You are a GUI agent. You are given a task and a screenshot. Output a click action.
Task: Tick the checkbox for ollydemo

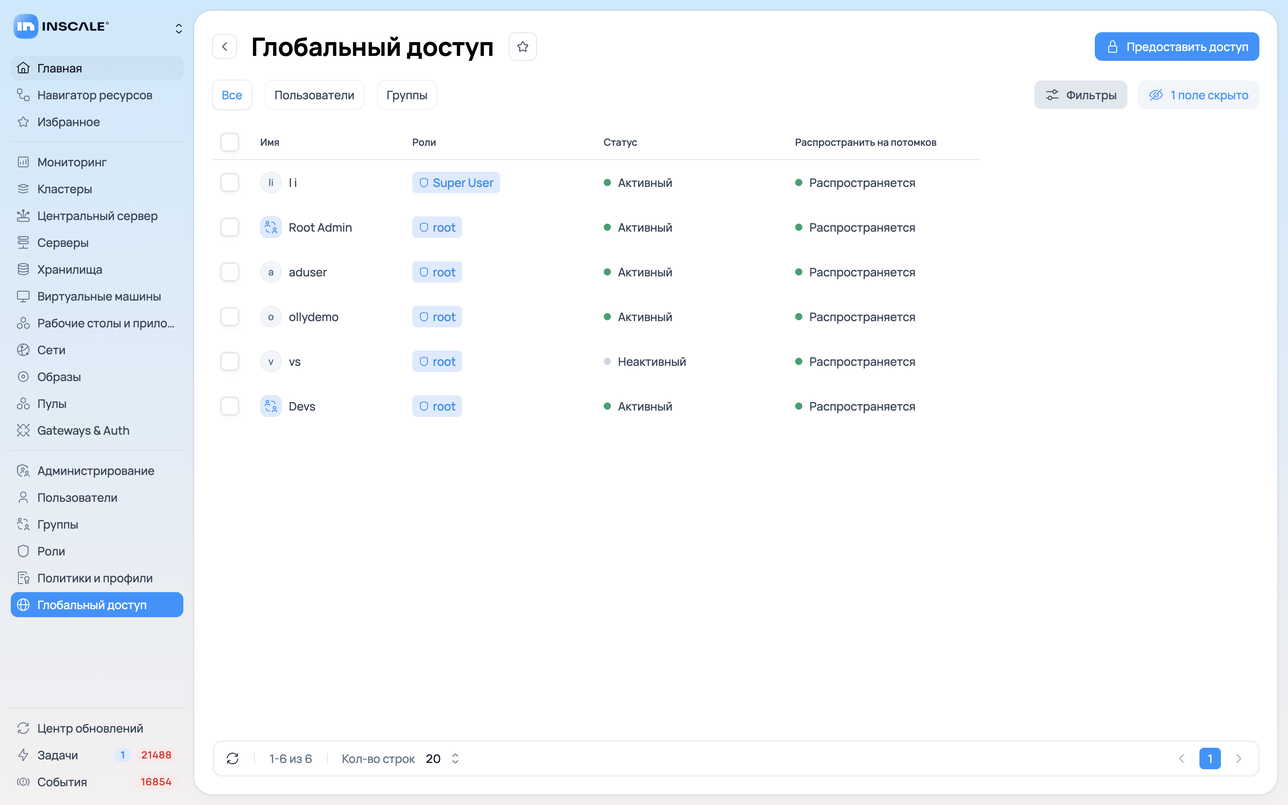coord(230,317)
